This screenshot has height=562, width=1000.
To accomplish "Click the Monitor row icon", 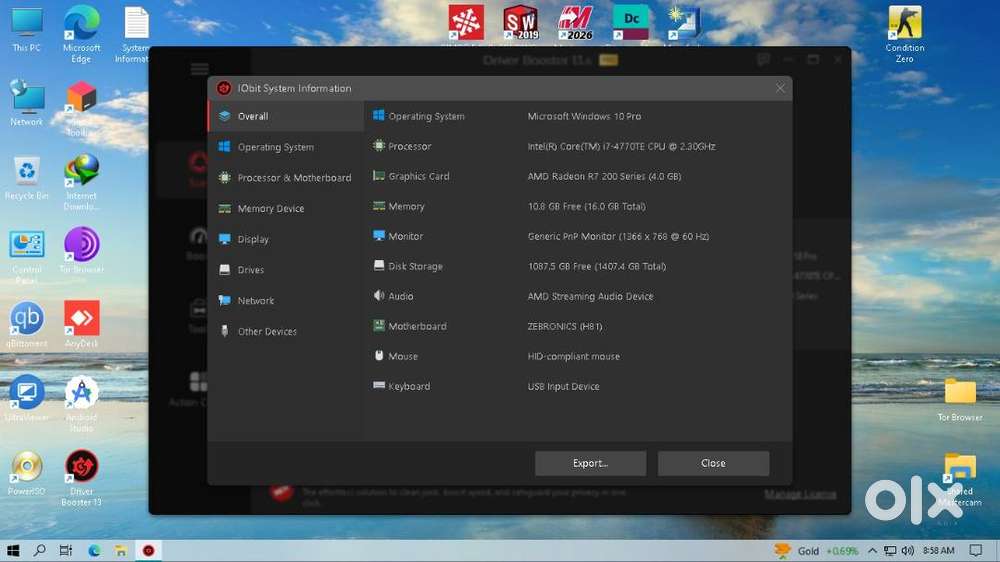I will click(378, 235).
